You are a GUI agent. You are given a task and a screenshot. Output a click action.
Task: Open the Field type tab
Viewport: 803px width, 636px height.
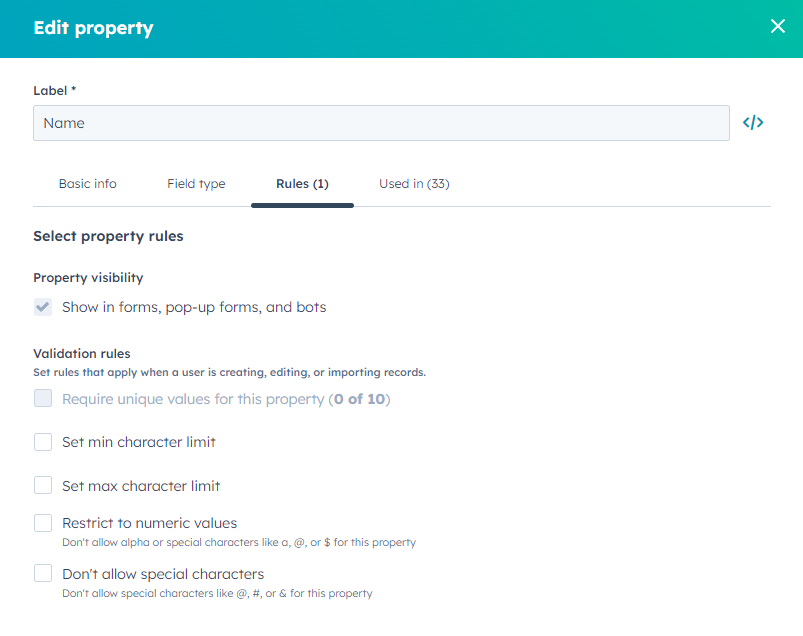[196, 184]
